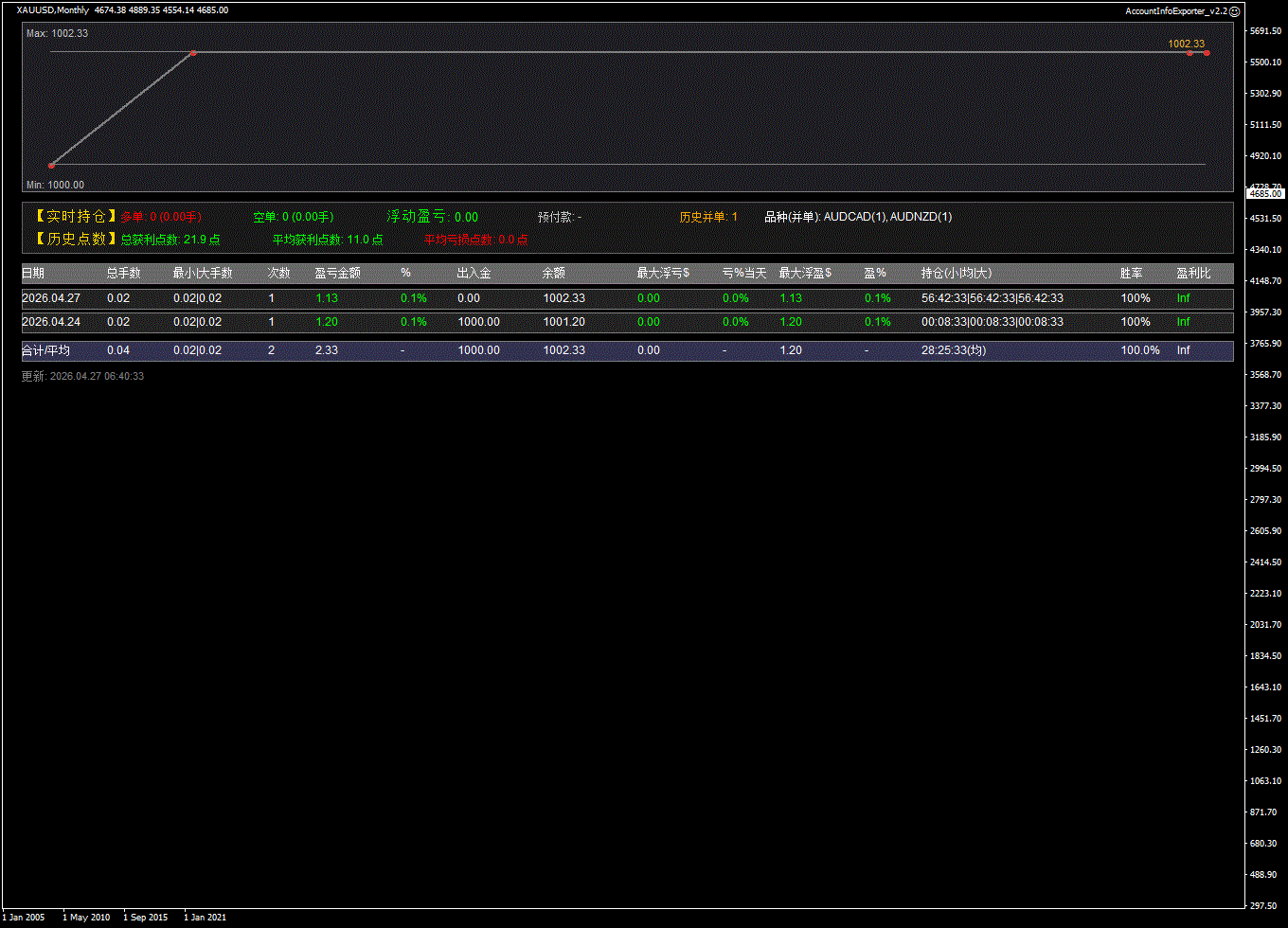Click the XAUUSD,Monthly chart title
This screenshot has height=928, width=1288.
(x=53, y=10)
